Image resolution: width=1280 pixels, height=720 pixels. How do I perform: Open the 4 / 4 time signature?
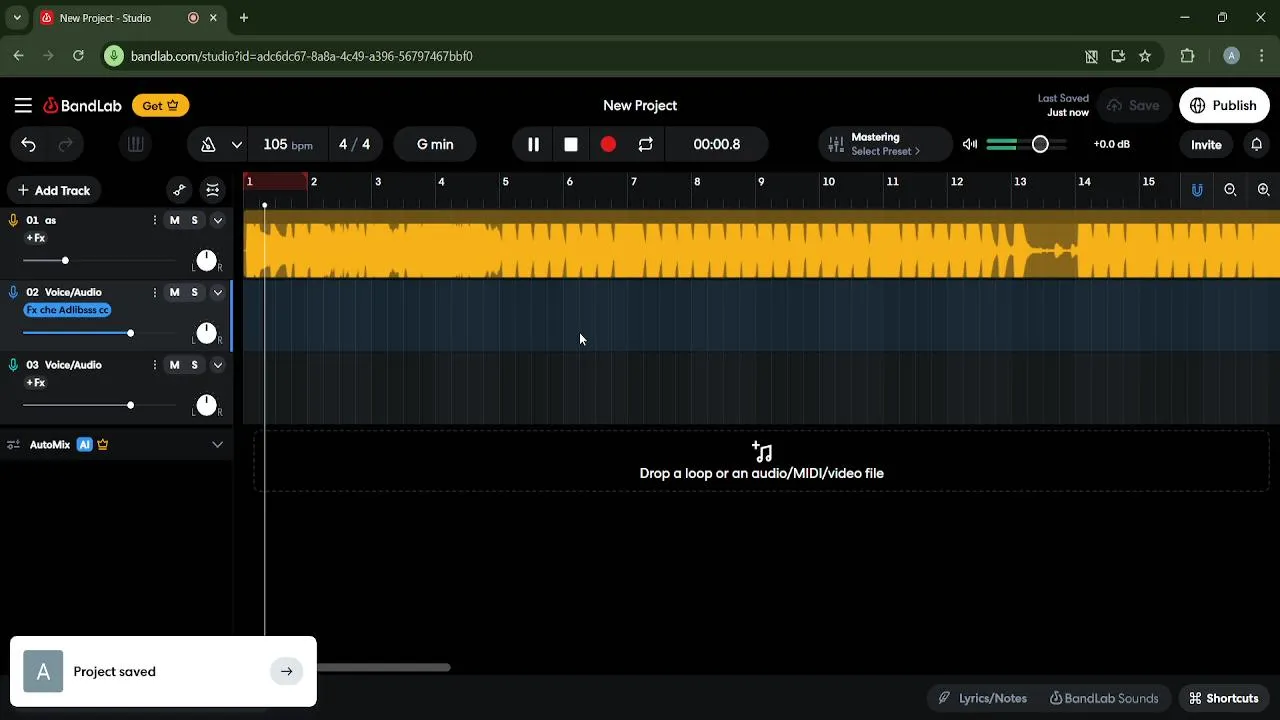click(x=354, y=145)
